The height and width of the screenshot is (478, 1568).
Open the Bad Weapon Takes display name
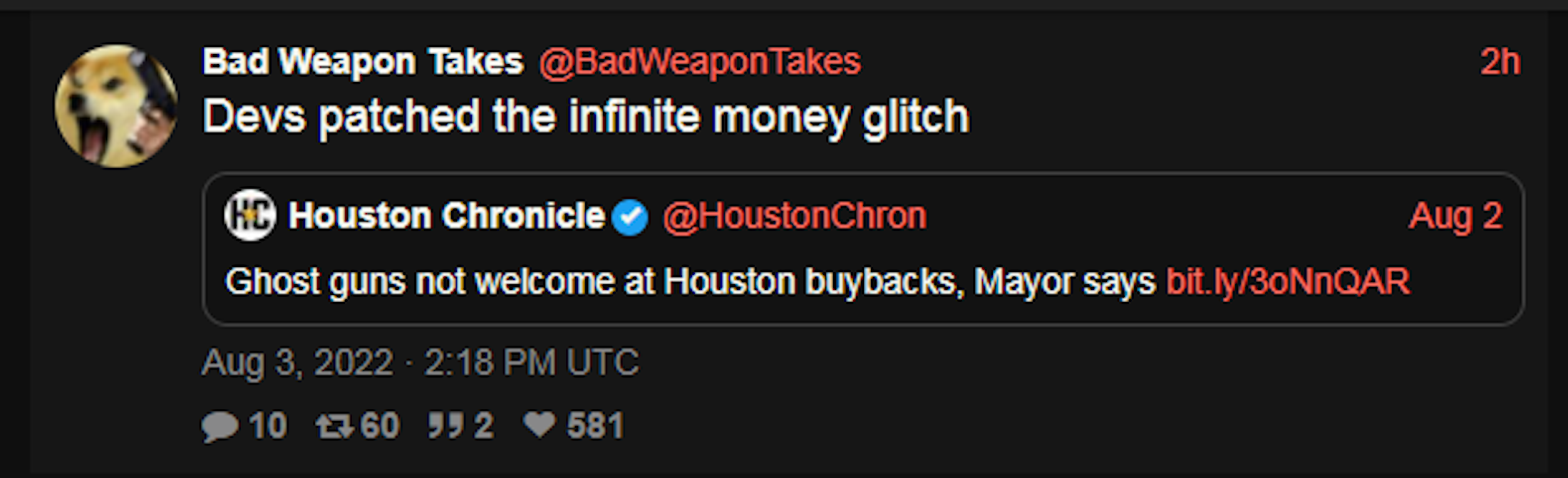363,61
